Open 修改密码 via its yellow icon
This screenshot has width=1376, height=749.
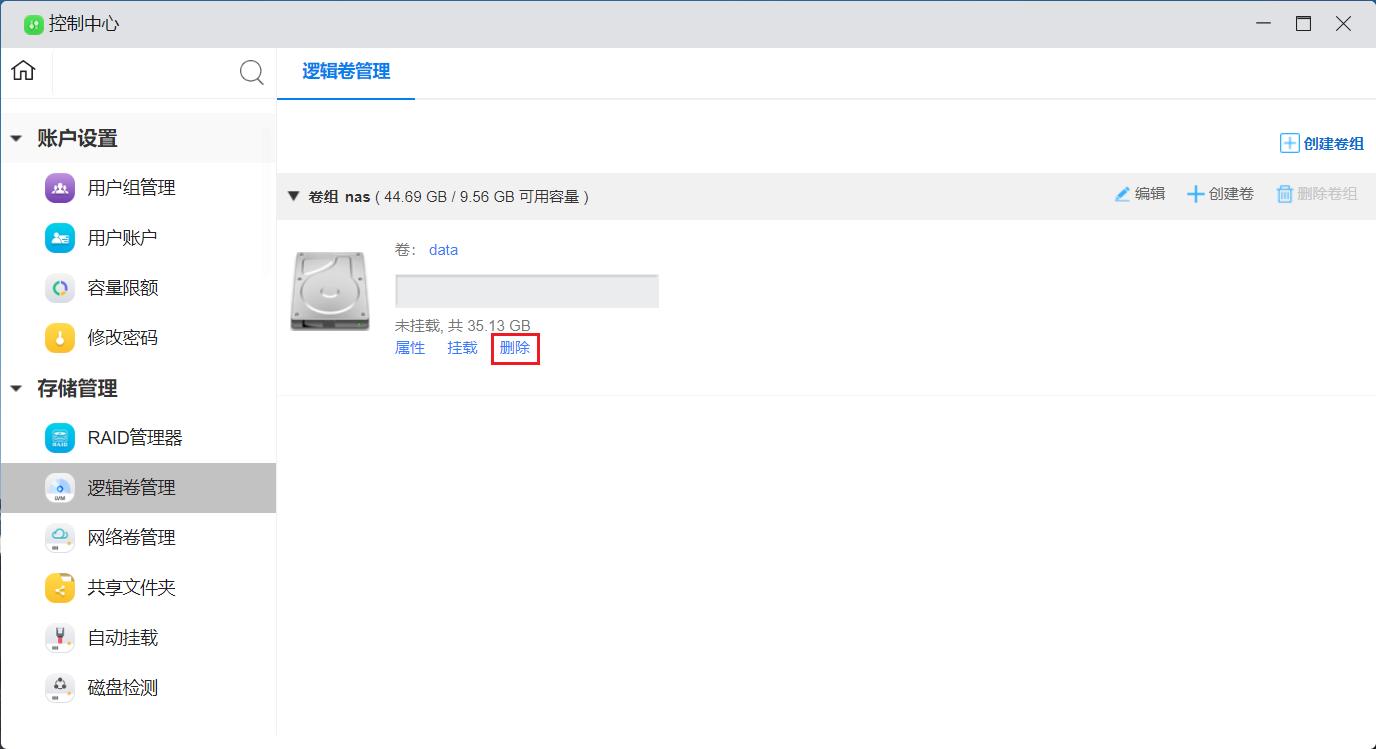[x=60, y=338]
